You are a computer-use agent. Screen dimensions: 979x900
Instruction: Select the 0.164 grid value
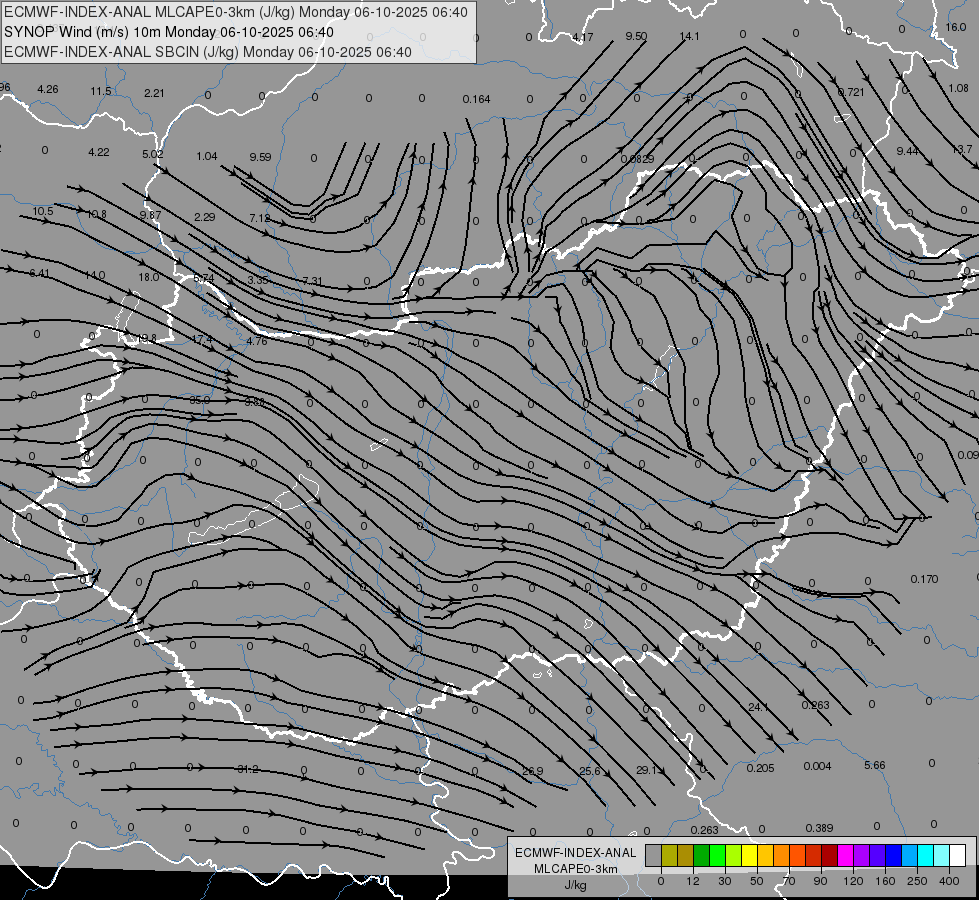(476, 99)
